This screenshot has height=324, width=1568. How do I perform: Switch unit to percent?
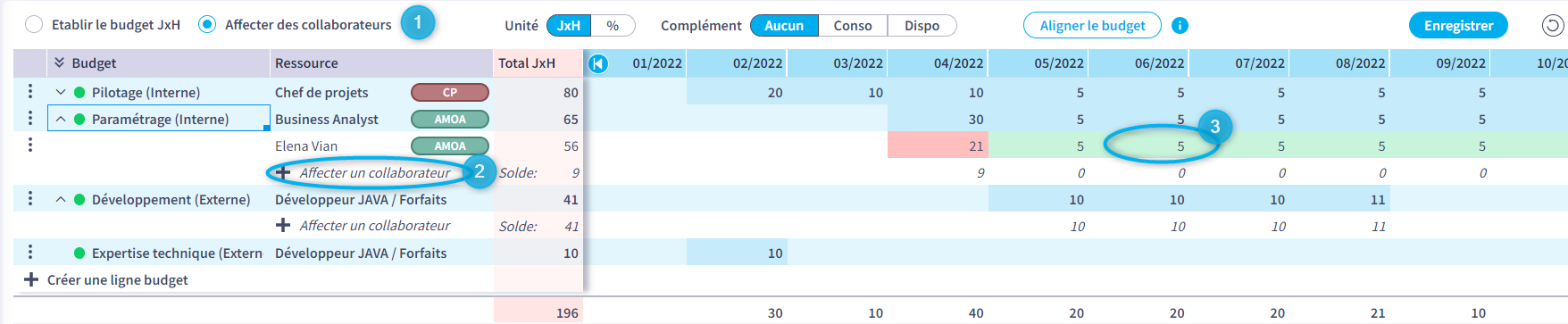click(613, 26)
